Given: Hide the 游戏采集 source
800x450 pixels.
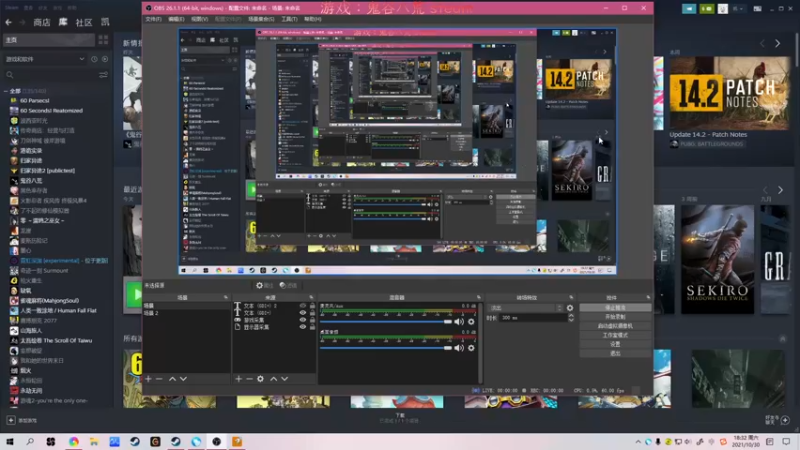Looking at the screenshot, I should click(x=303, y=320).
